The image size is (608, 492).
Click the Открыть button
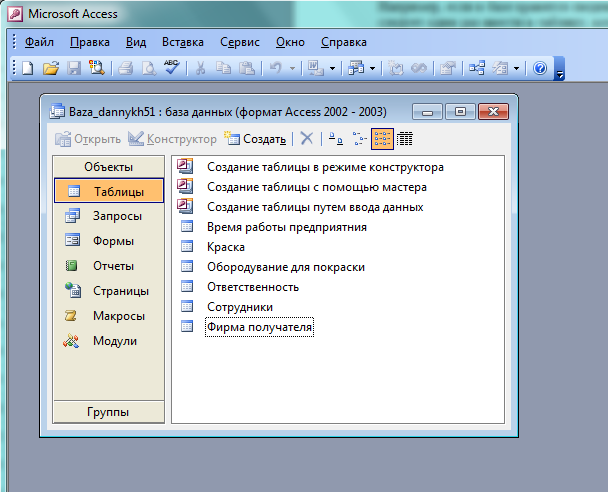tap(88, 139)
